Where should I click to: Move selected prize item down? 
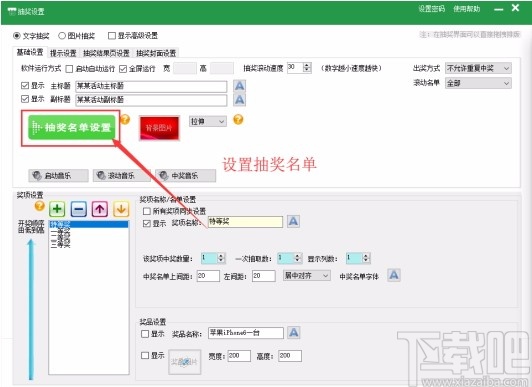click(121, 209)
